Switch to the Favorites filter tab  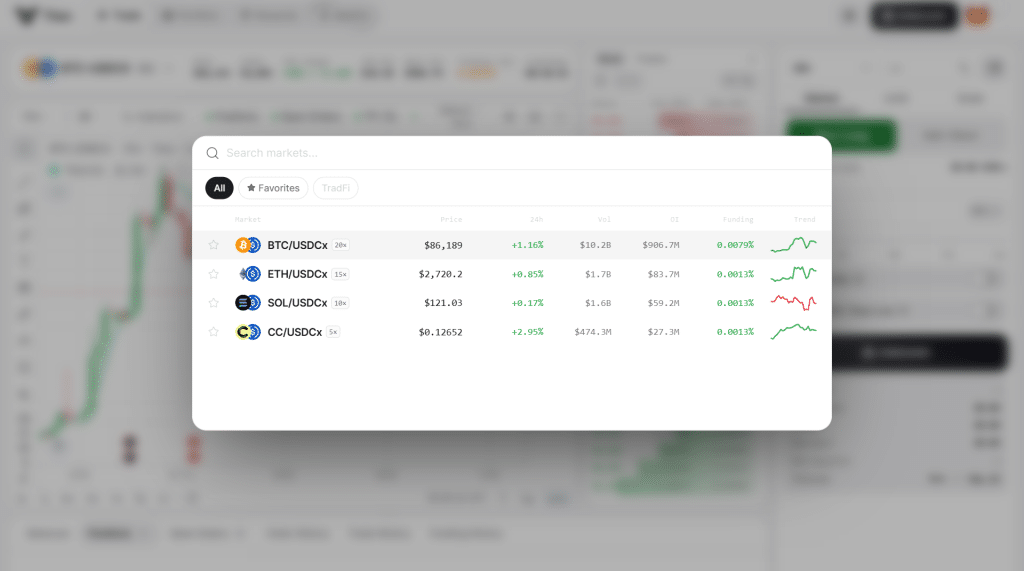[273, 188]
